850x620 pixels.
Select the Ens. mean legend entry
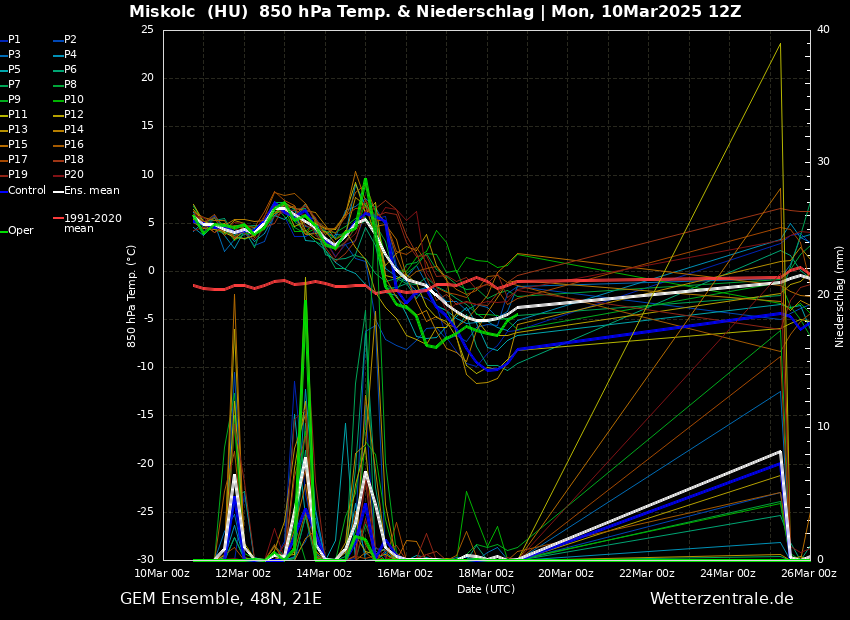[91, 190]
